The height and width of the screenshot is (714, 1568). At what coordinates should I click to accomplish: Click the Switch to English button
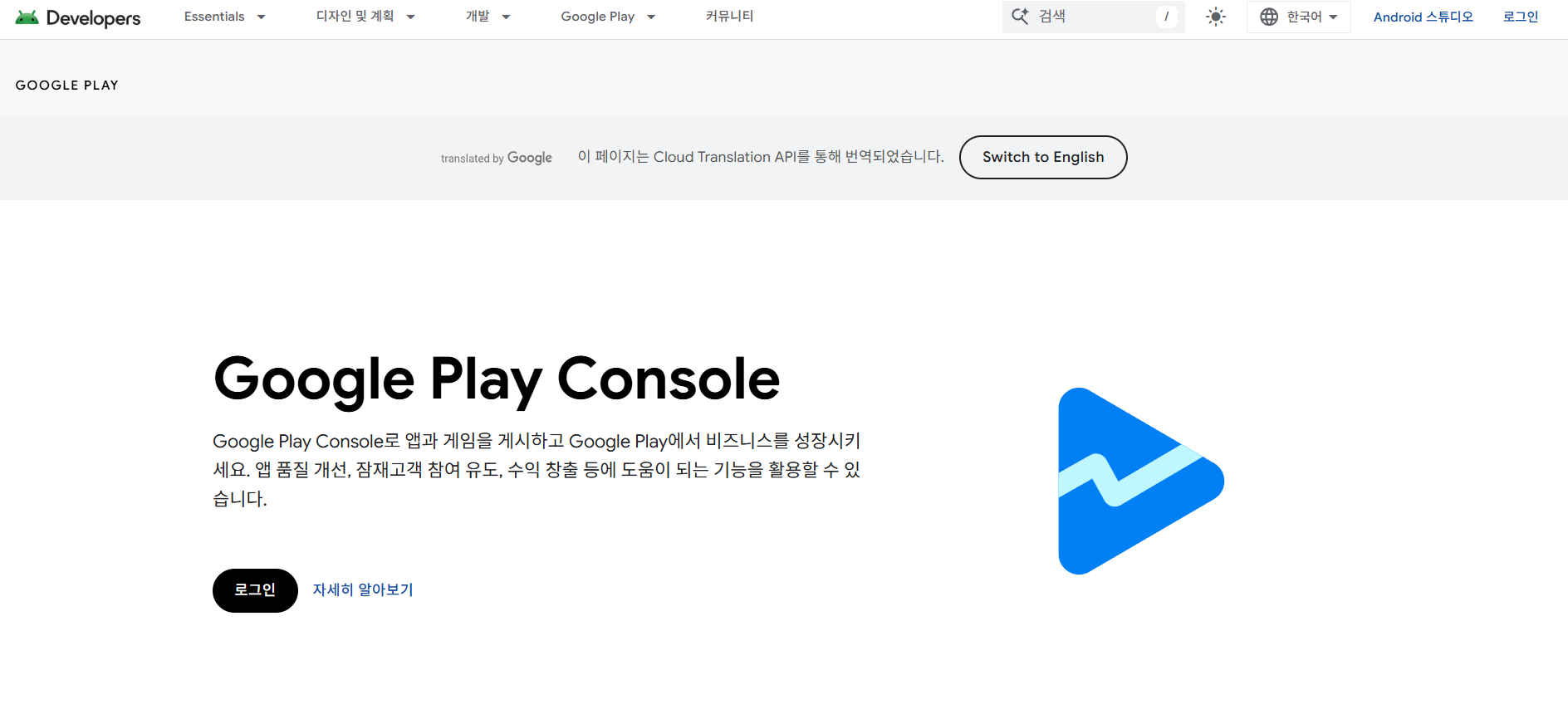tap(1043, 157)
